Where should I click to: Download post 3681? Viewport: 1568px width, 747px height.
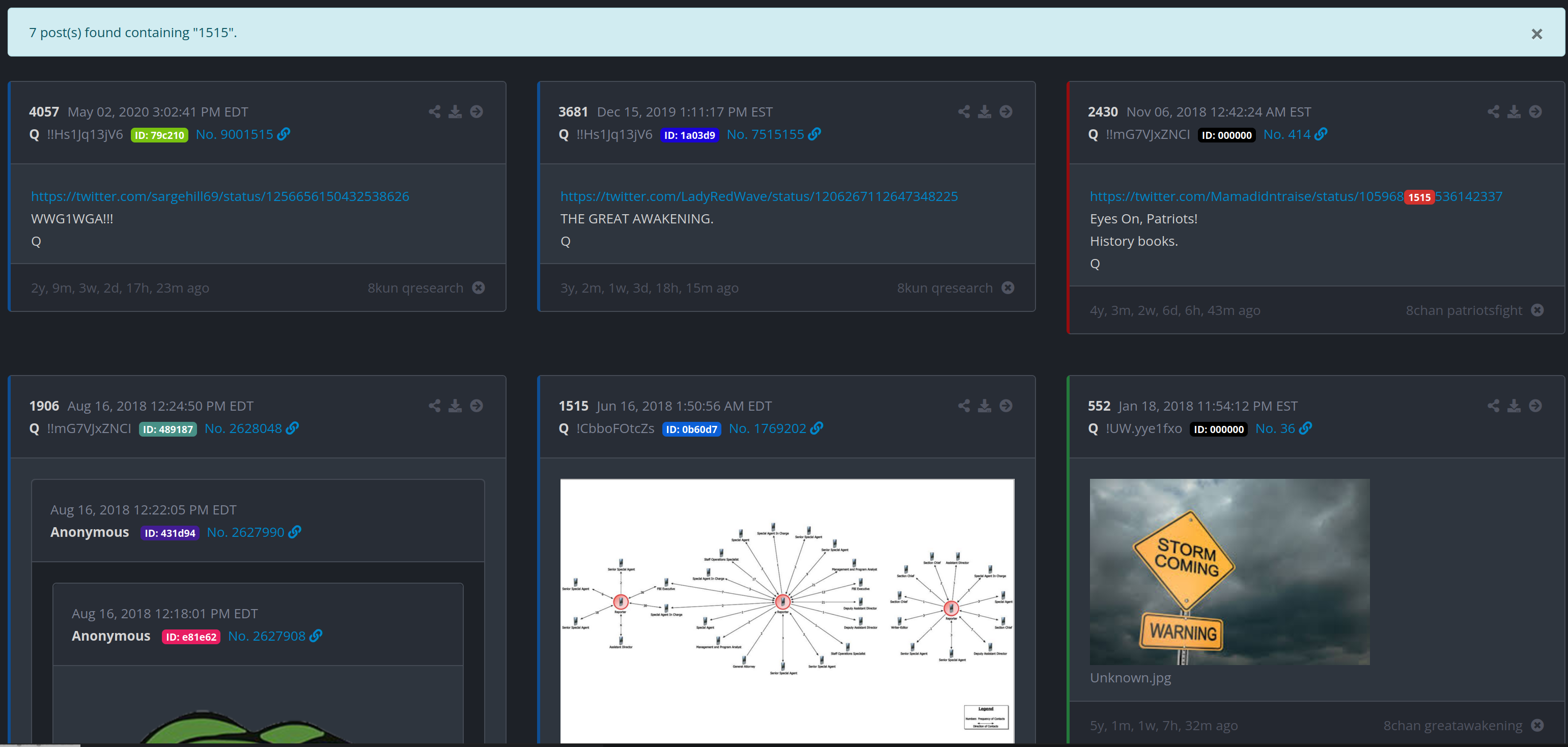pos(985,111)
